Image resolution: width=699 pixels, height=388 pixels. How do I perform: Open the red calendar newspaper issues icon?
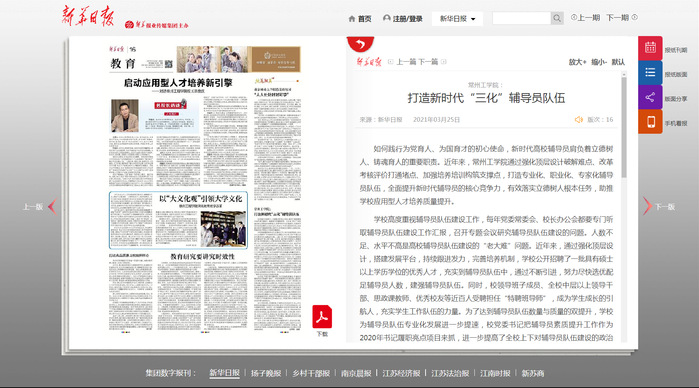pos(650,48)
